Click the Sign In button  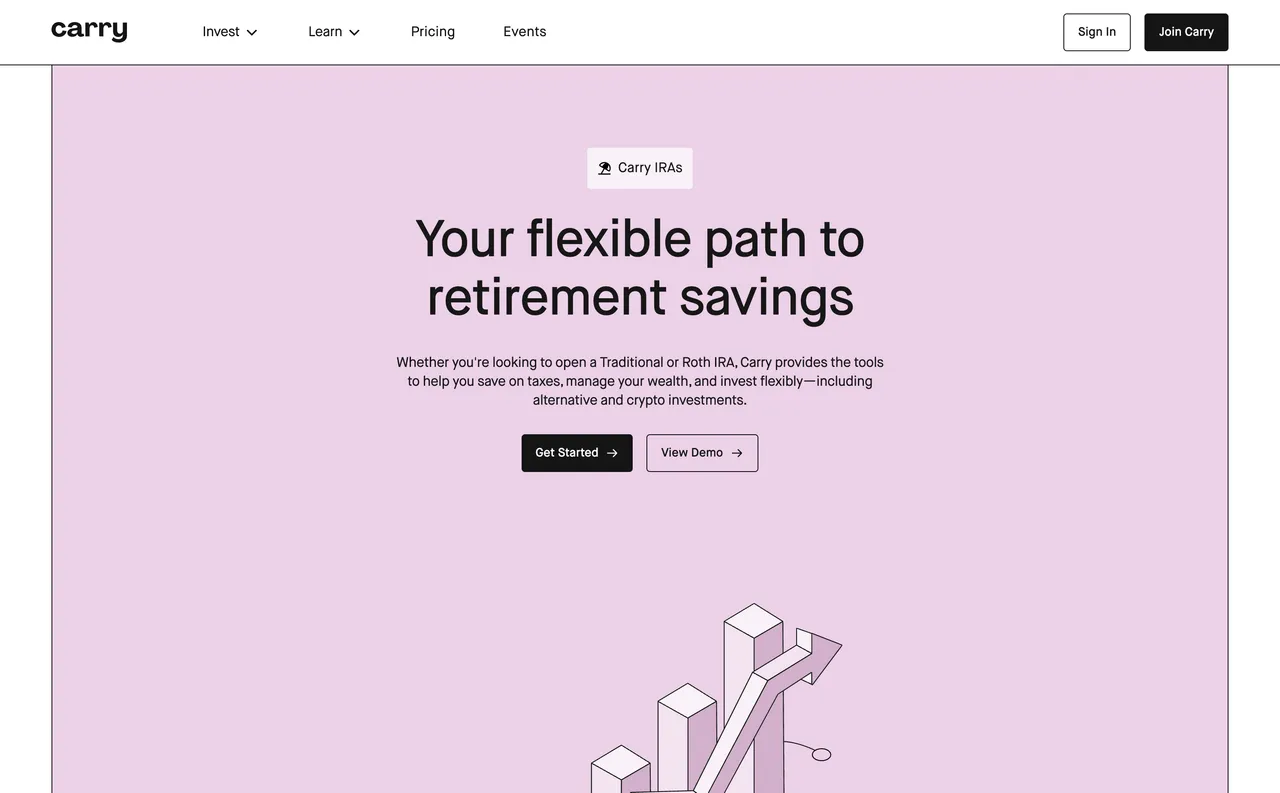[x=1096, y=31]
